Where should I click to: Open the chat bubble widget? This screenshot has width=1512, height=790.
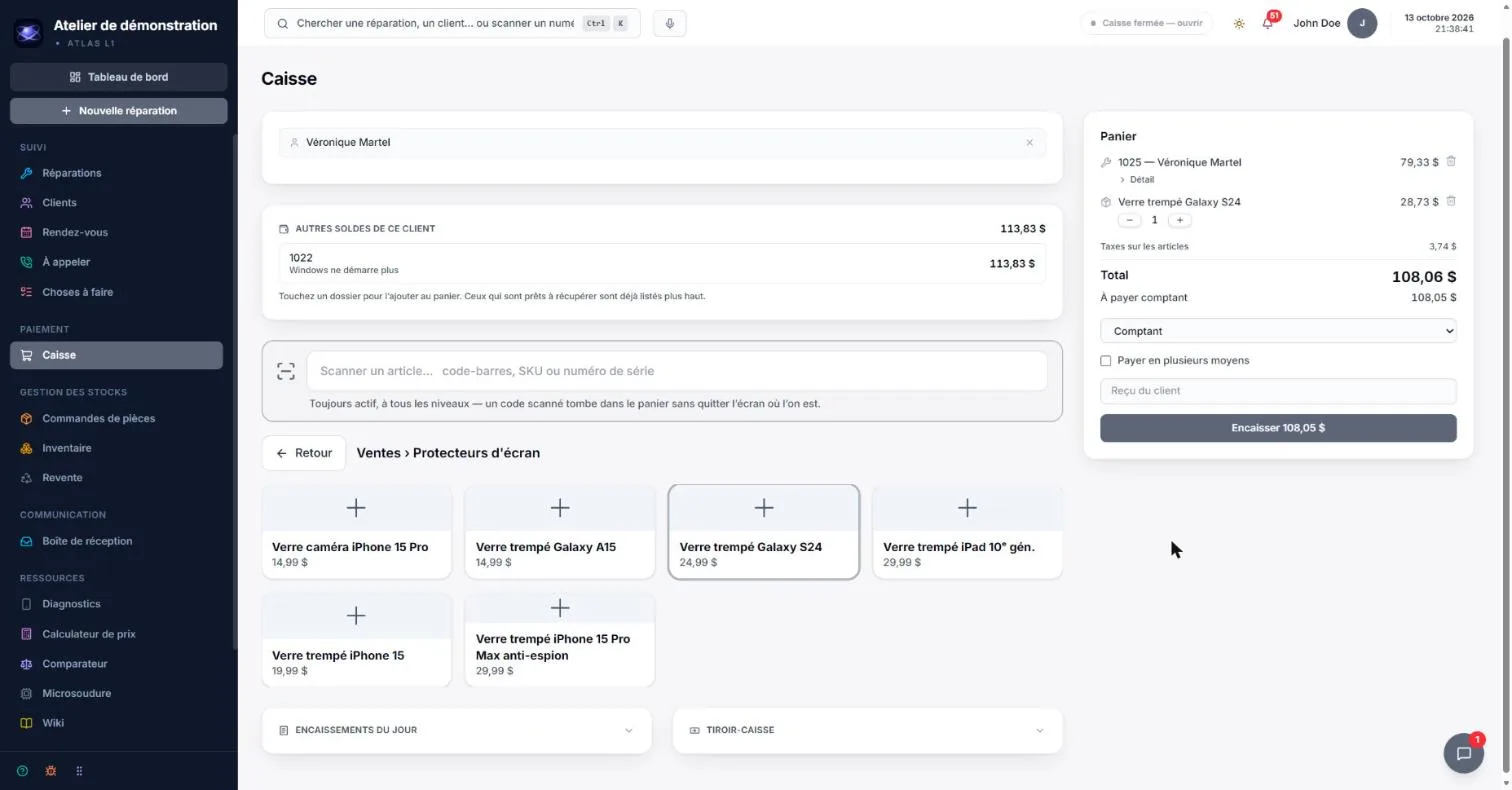tap(1463, 753)
